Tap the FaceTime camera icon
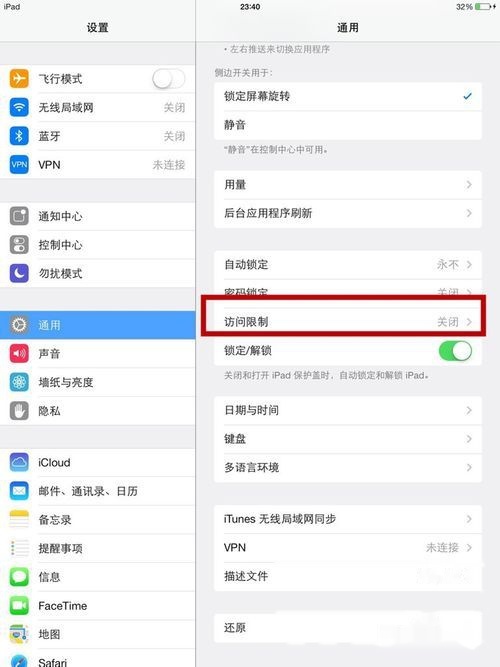The height and width of the screenshot is (667, 500). coord(19,605)
